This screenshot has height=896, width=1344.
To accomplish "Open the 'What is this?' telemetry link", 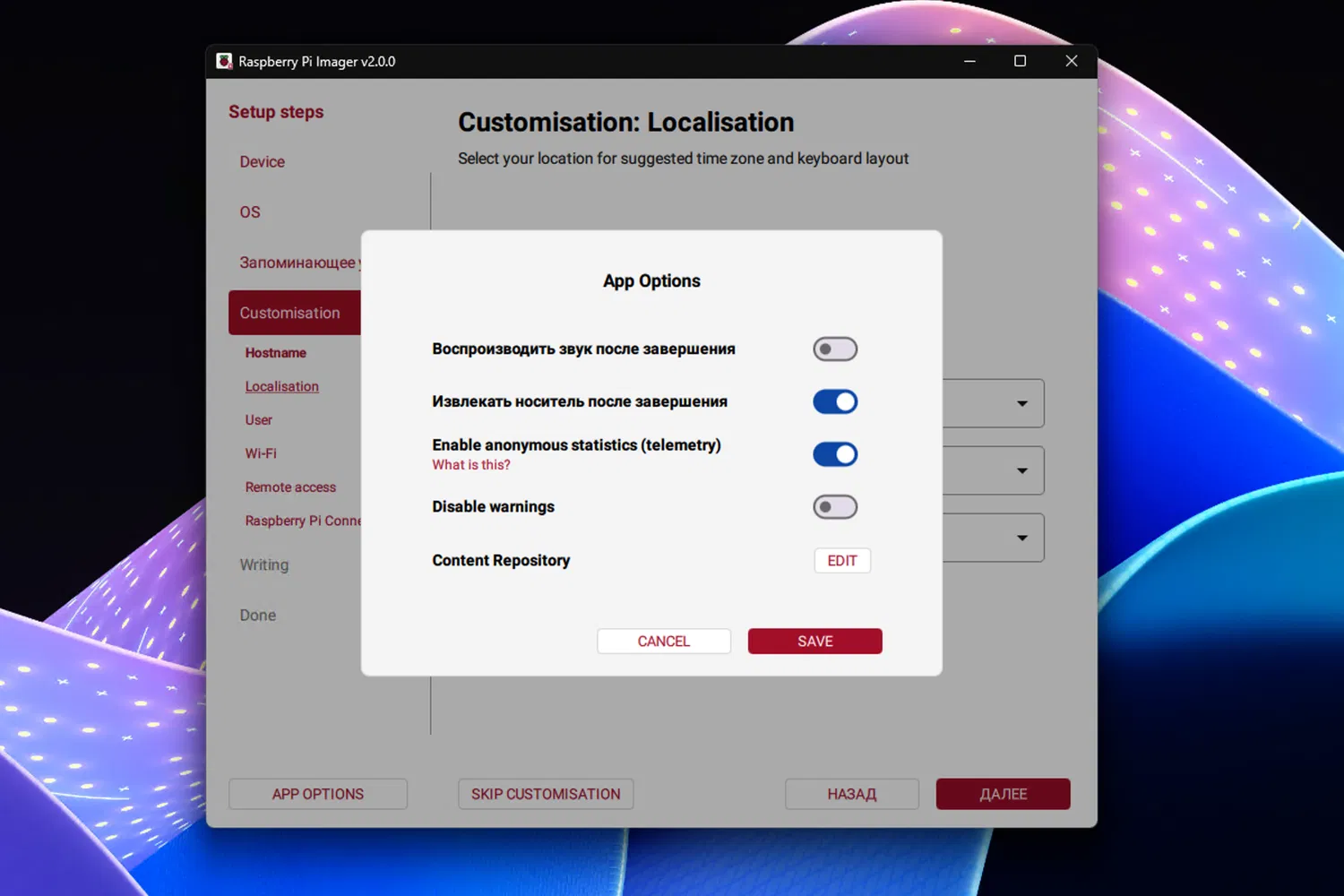I will [471, 465].
